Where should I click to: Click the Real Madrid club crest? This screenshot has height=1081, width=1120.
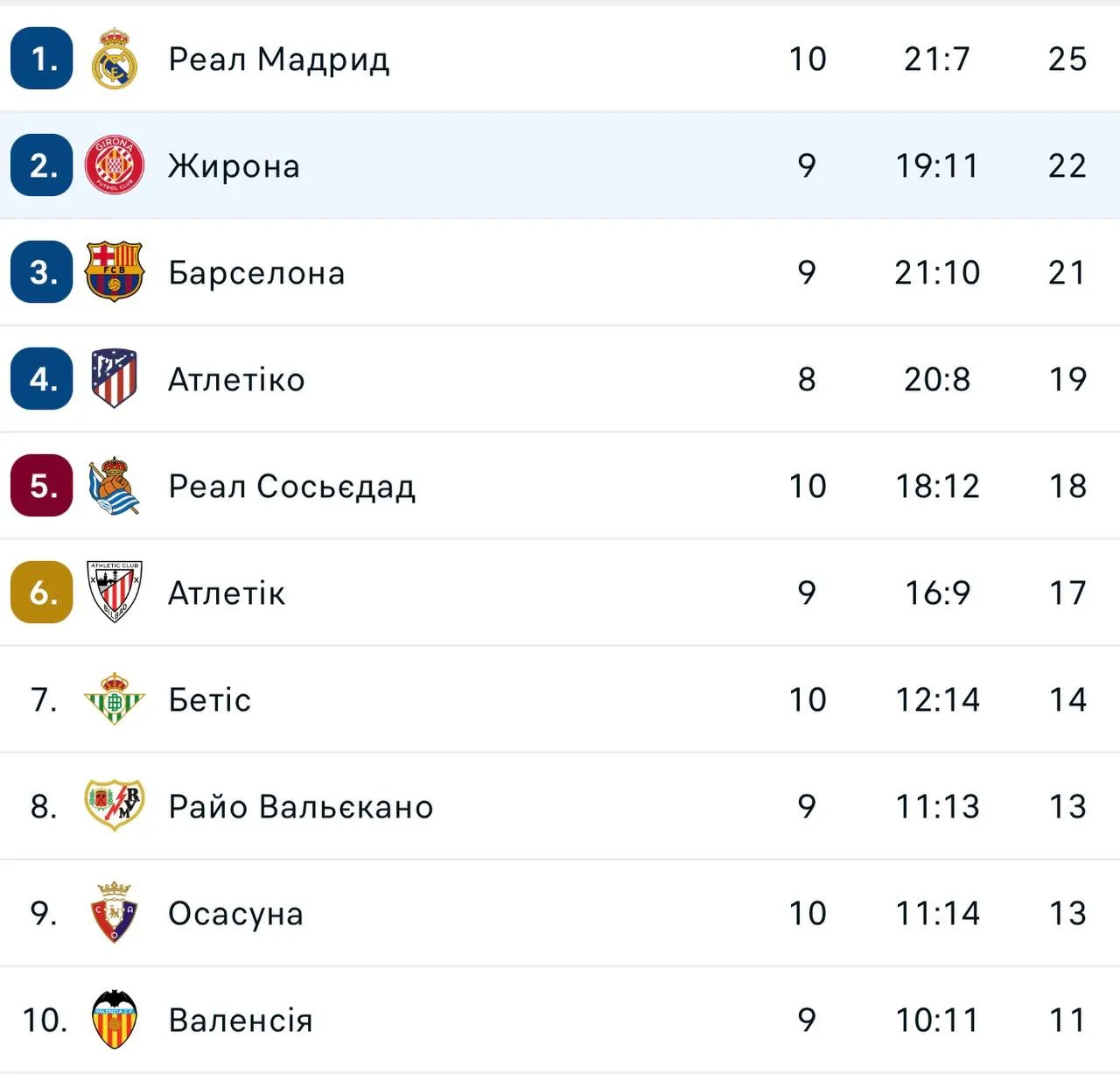click(115, 59)
